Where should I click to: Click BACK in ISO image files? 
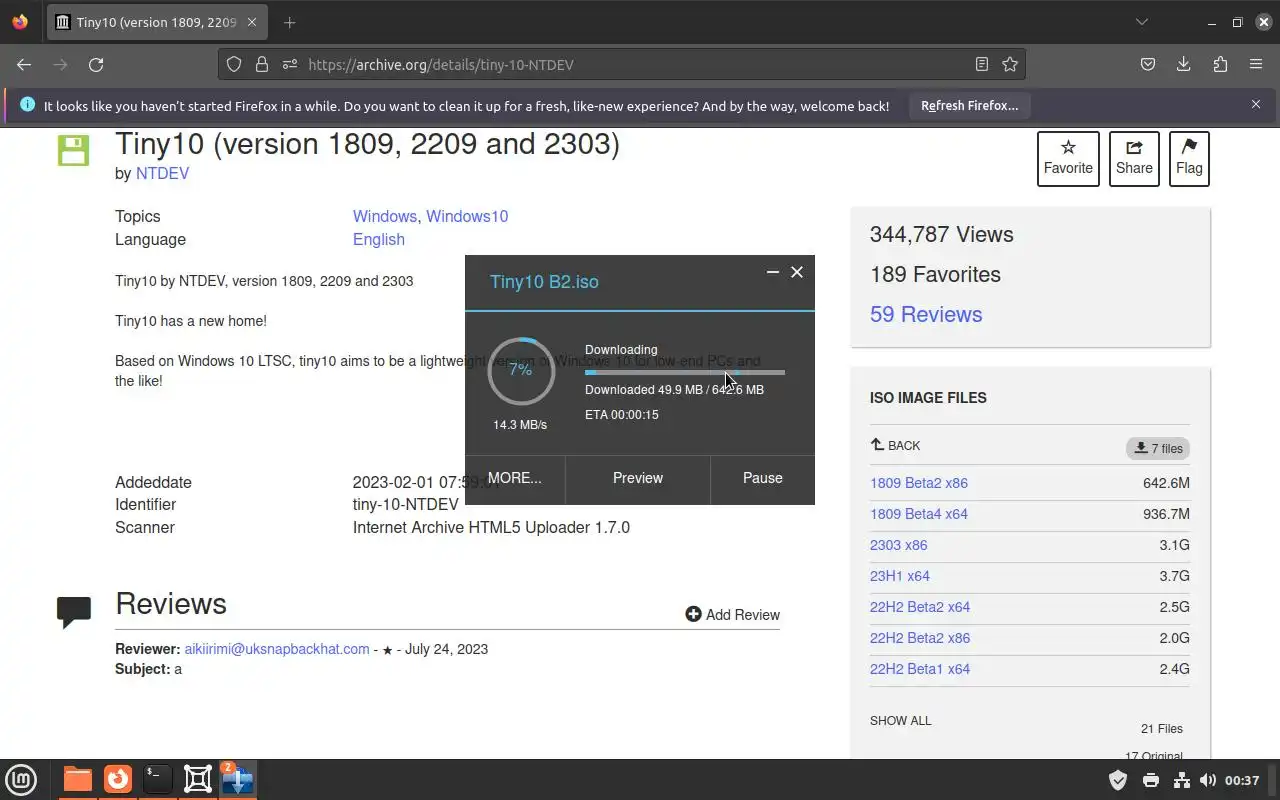click(895, 445)
